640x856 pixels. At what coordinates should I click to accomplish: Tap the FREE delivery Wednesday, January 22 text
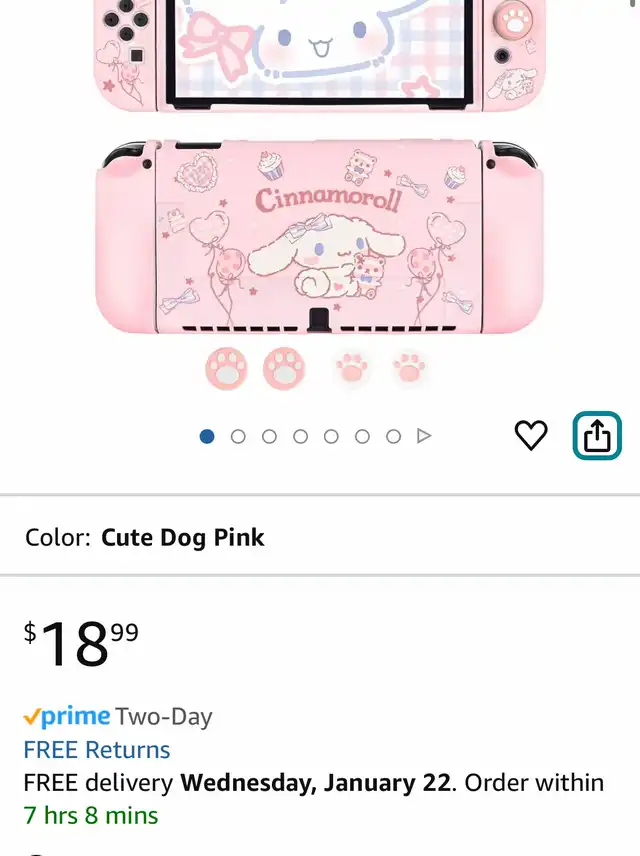tap(238, 783)
